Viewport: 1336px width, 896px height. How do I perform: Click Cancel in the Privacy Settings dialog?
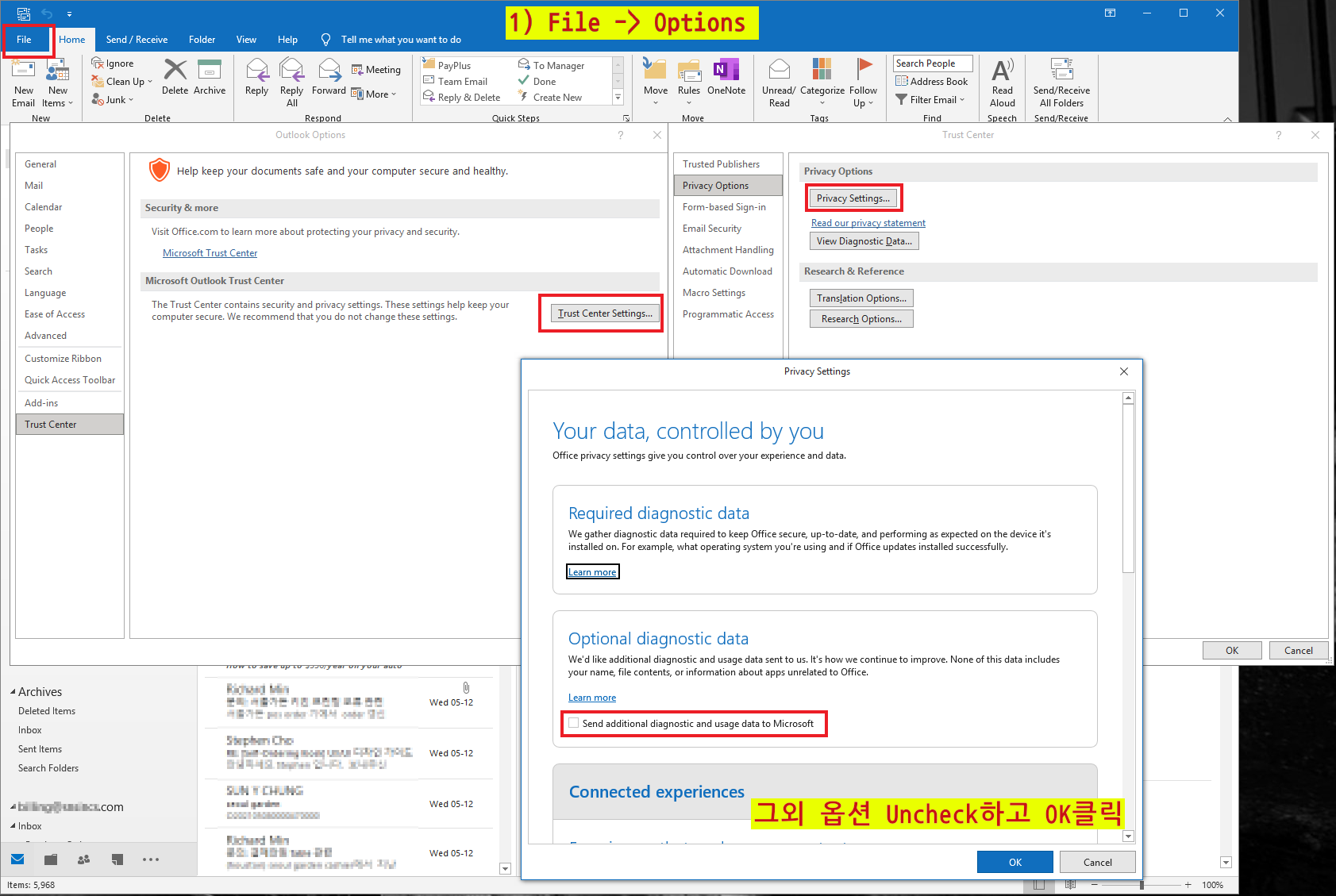pyautogui.click(x=1098, y=862)
